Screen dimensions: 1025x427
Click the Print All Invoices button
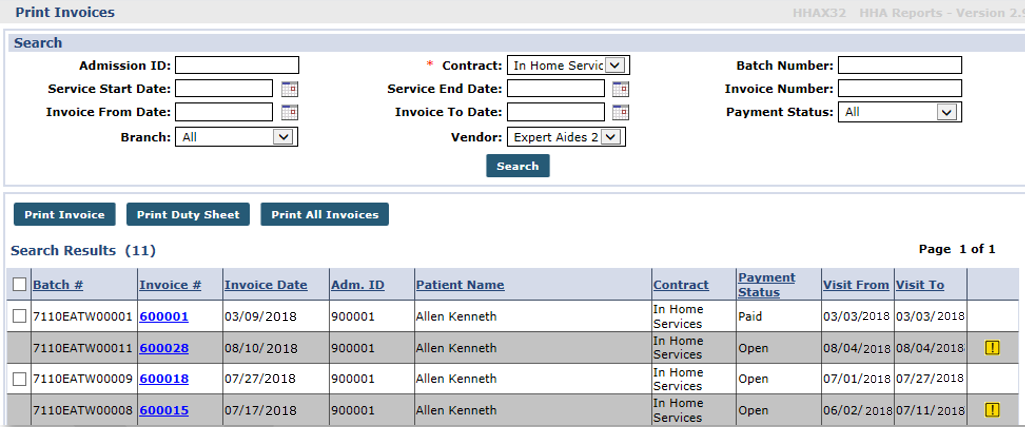(x=325, y=214)
